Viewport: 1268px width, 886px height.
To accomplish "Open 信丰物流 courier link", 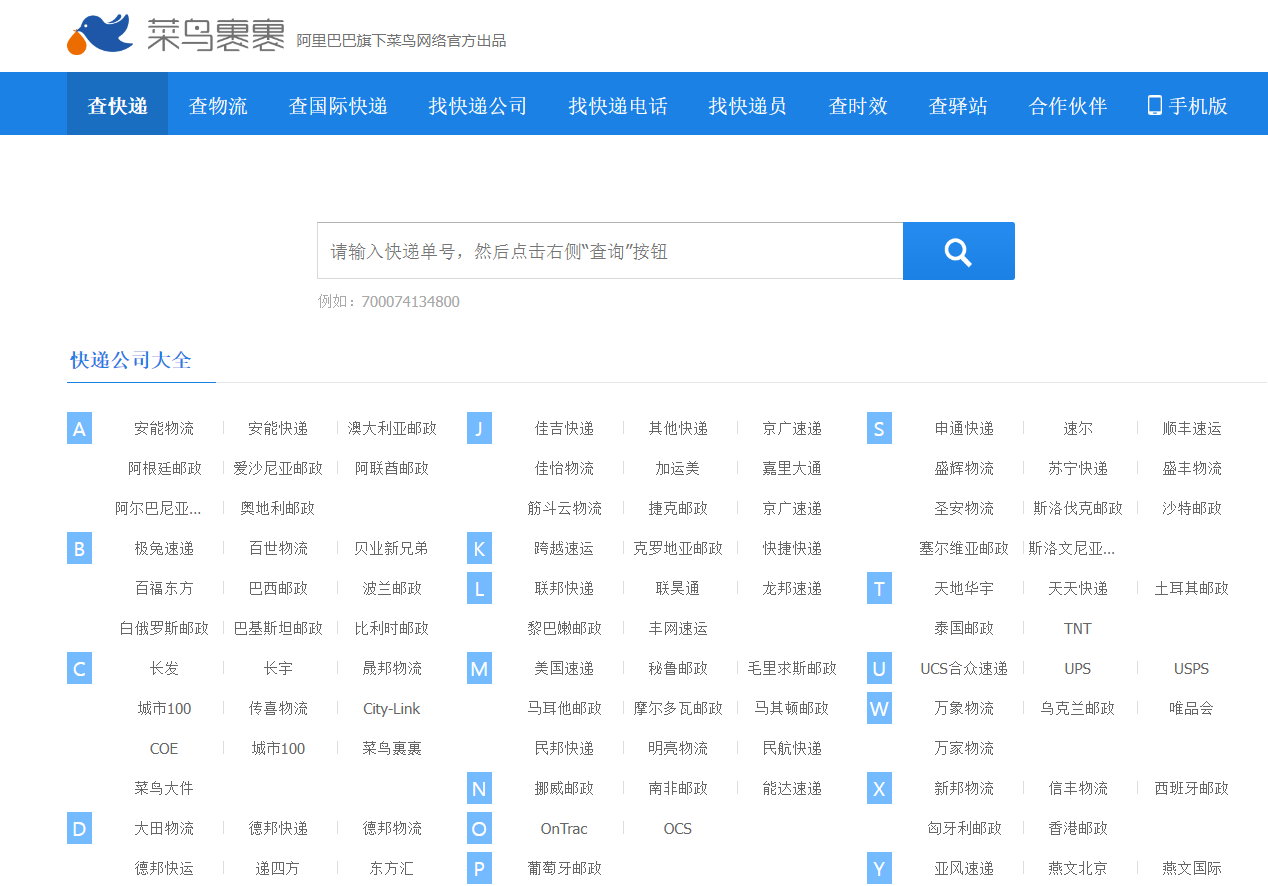I will (x=1078, y=788).
